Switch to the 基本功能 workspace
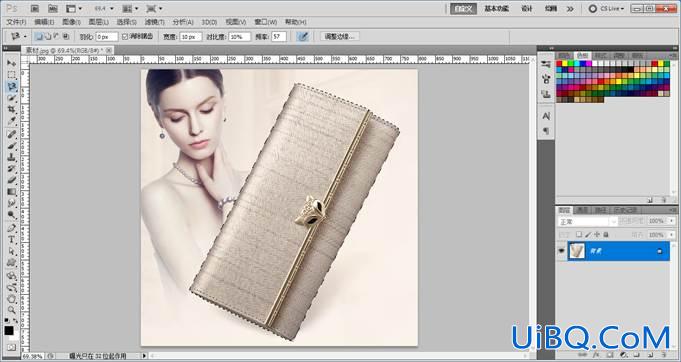681x362 pixels. [x=496, y=9]
